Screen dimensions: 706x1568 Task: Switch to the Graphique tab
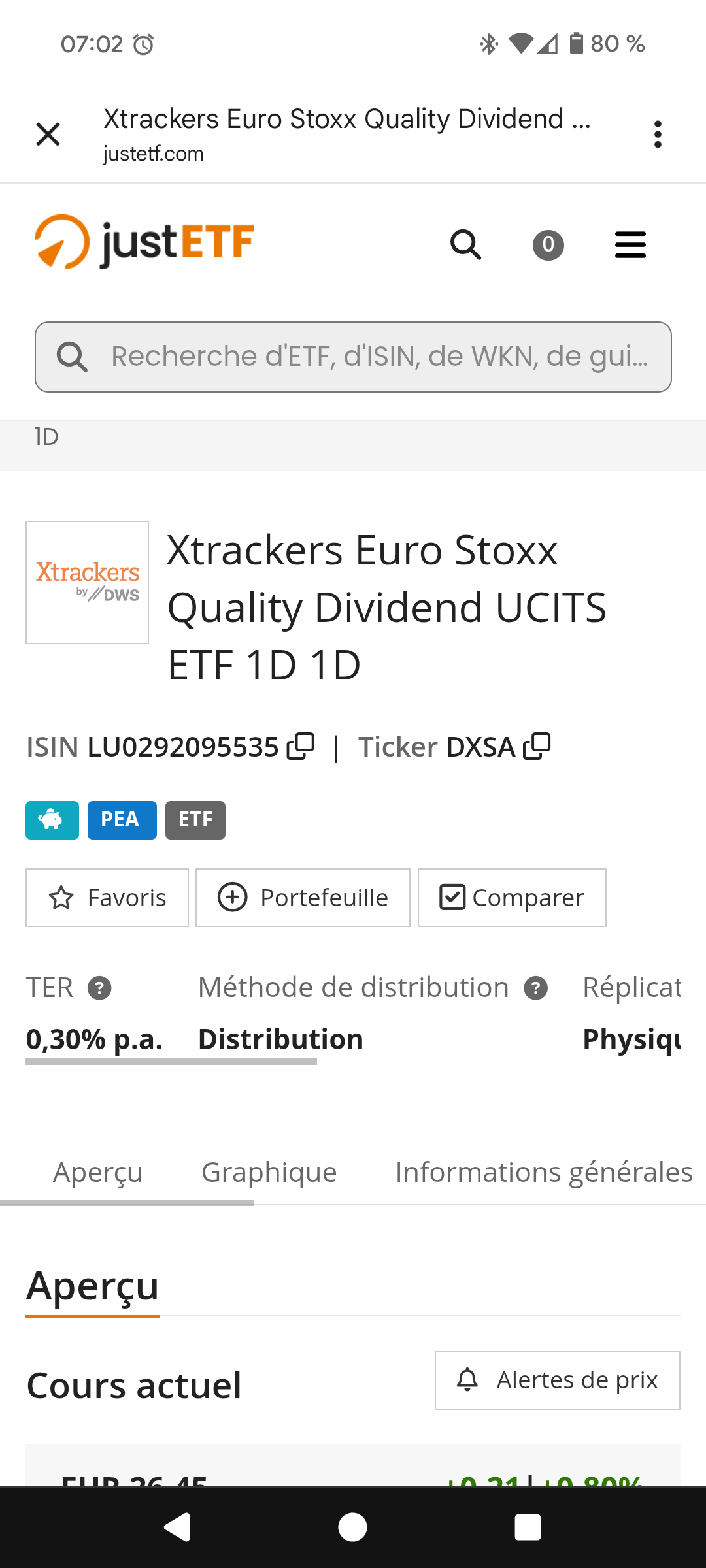click(x=269, y=1172)
